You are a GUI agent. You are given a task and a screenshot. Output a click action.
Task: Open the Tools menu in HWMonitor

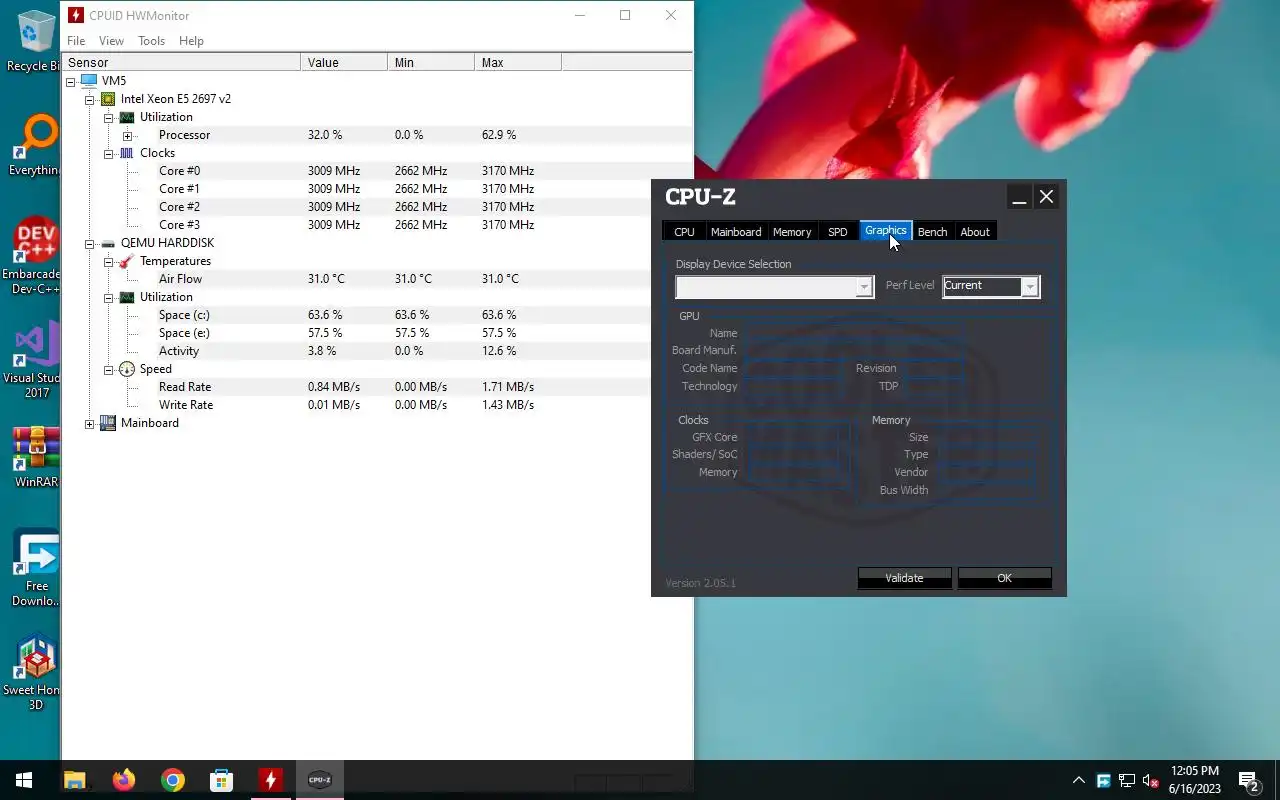pyautogui.click(x=152, y=41)
